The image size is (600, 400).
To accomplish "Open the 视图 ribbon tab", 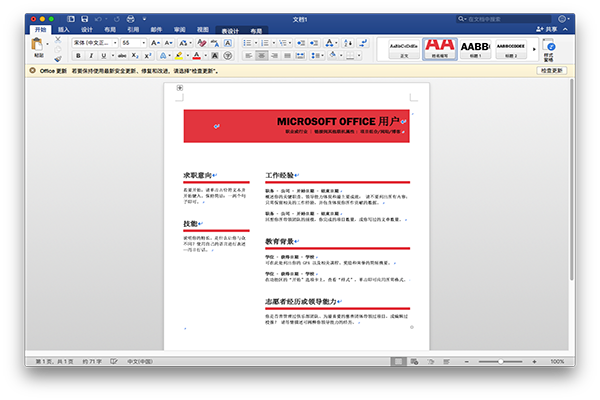I will [x=202, y=29].
